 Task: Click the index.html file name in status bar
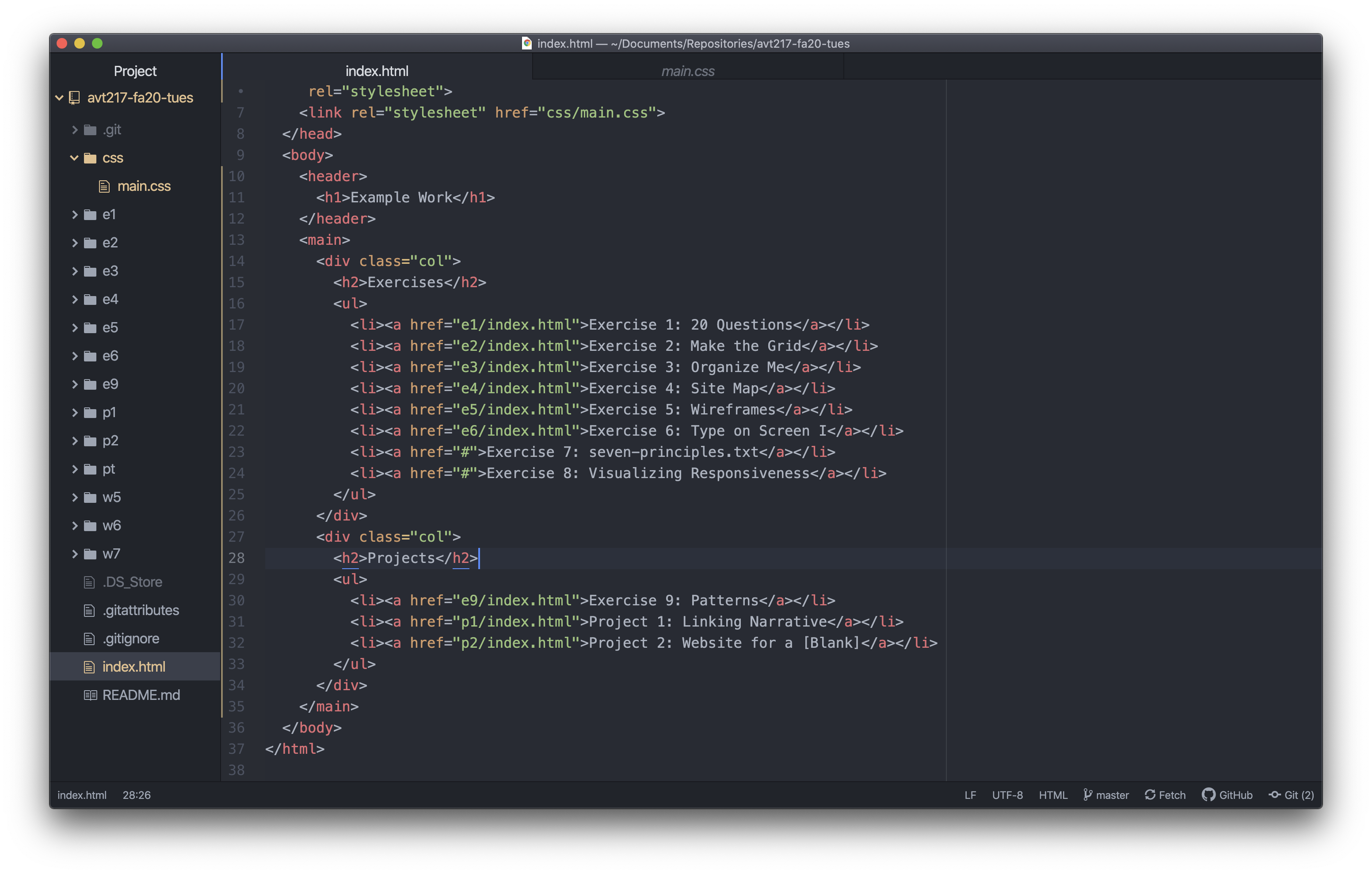pyautogui.click(x=82, y=795)
